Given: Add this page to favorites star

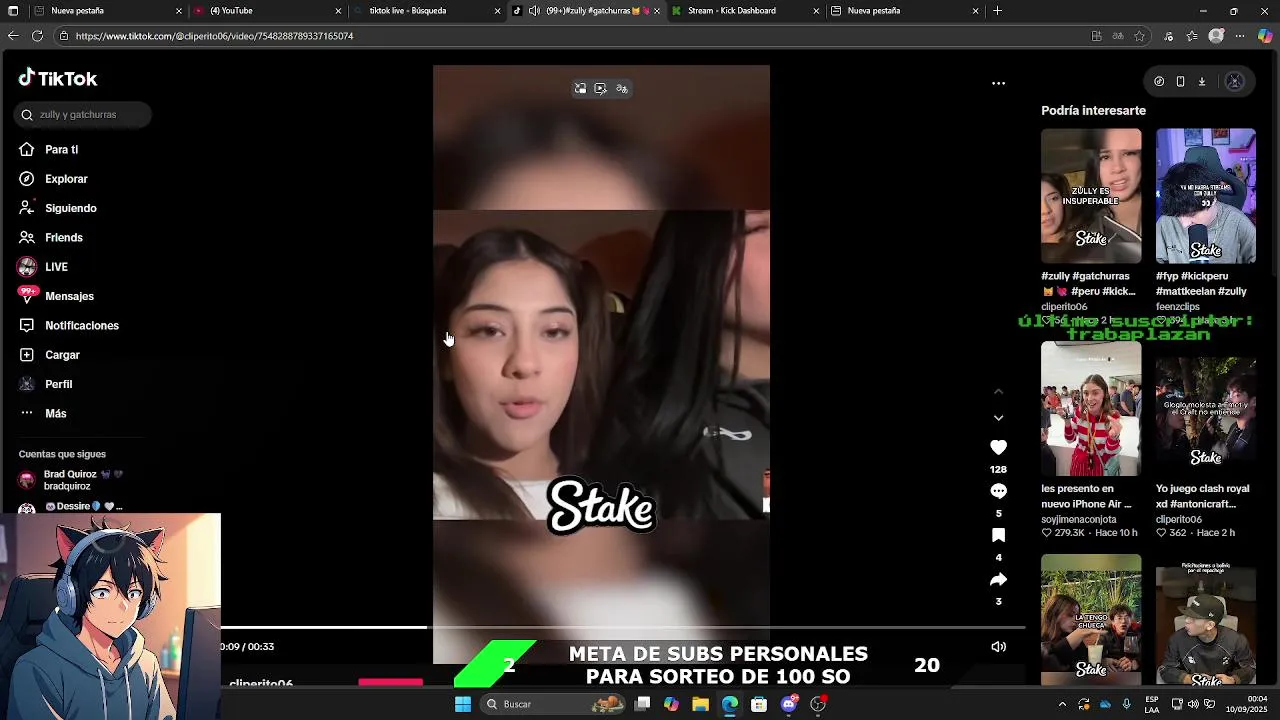Looking at the screenshot, I should 1139,36.
